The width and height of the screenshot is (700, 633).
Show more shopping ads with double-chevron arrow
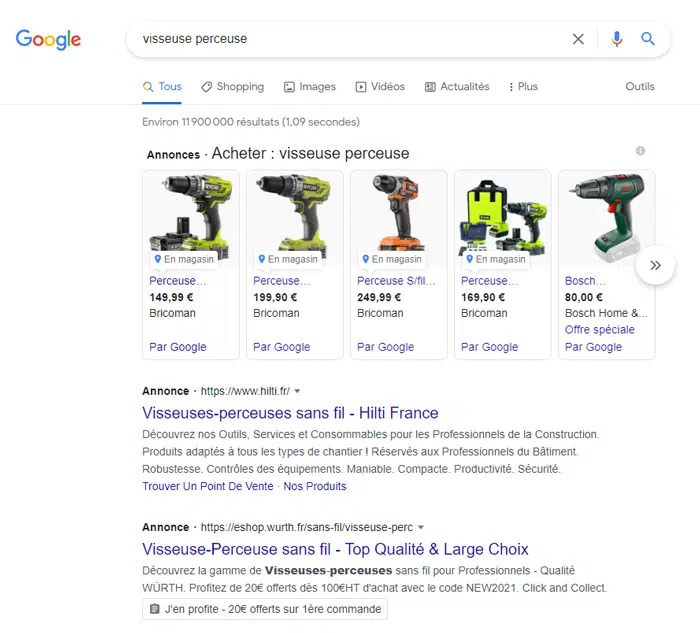[655, 265]
